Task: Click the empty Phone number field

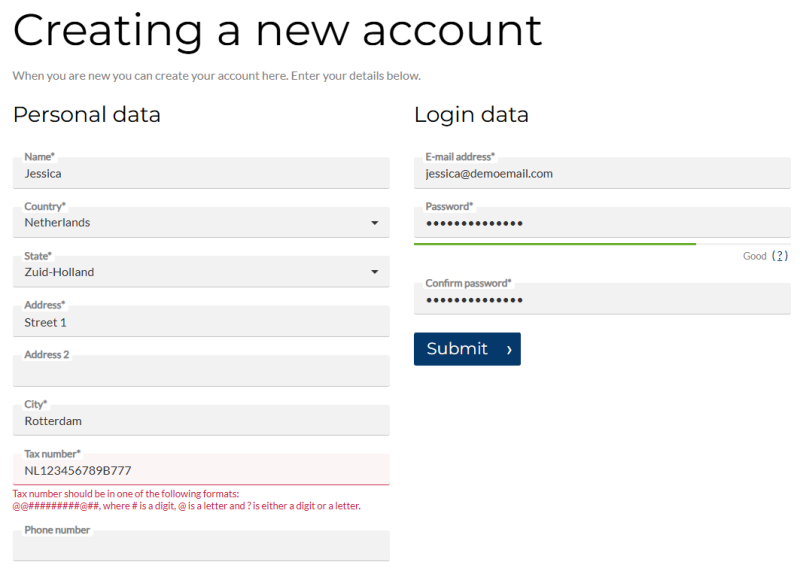Action: (x=200, y=547)
